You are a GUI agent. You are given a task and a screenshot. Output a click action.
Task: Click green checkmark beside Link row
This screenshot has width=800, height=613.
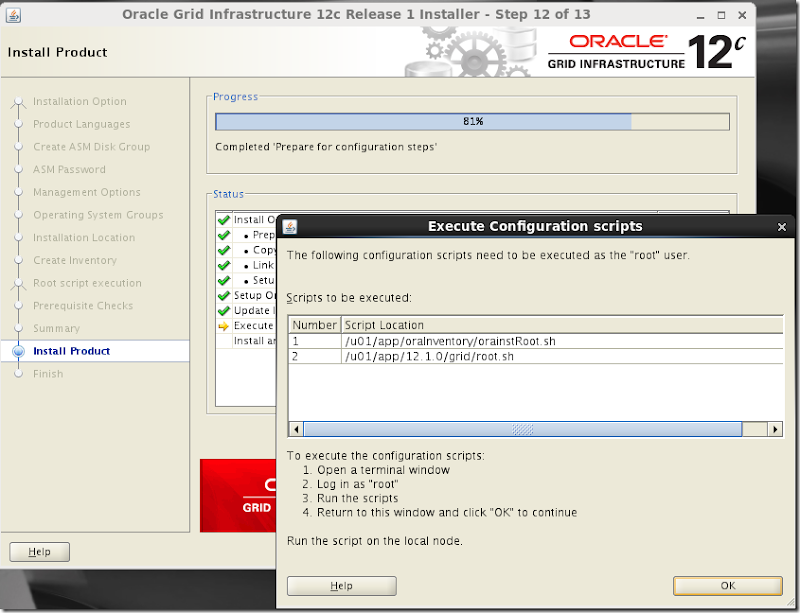(223, 265)
